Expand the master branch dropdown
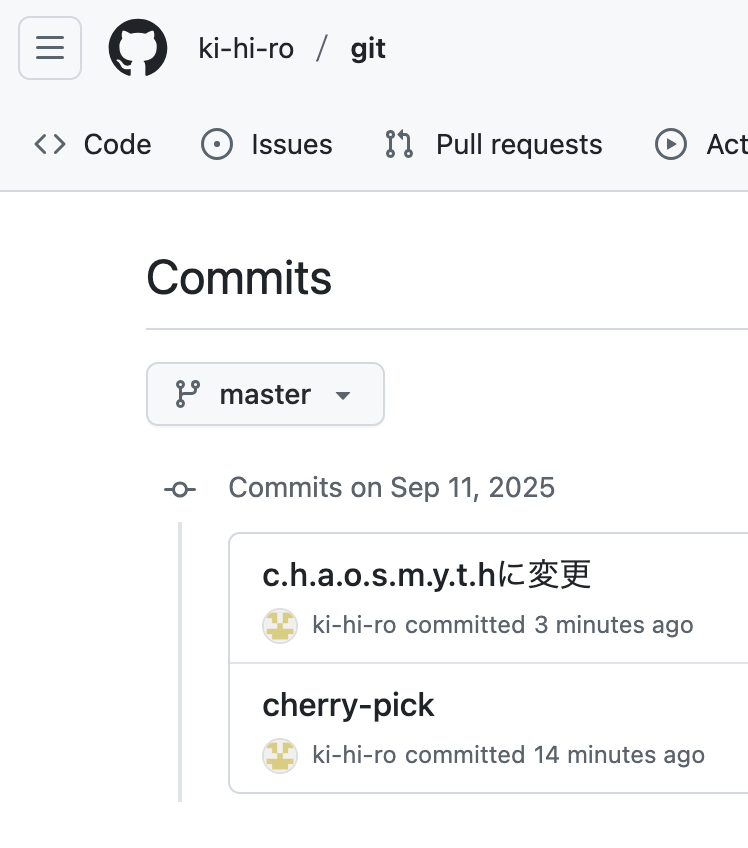 pos(265,394)
